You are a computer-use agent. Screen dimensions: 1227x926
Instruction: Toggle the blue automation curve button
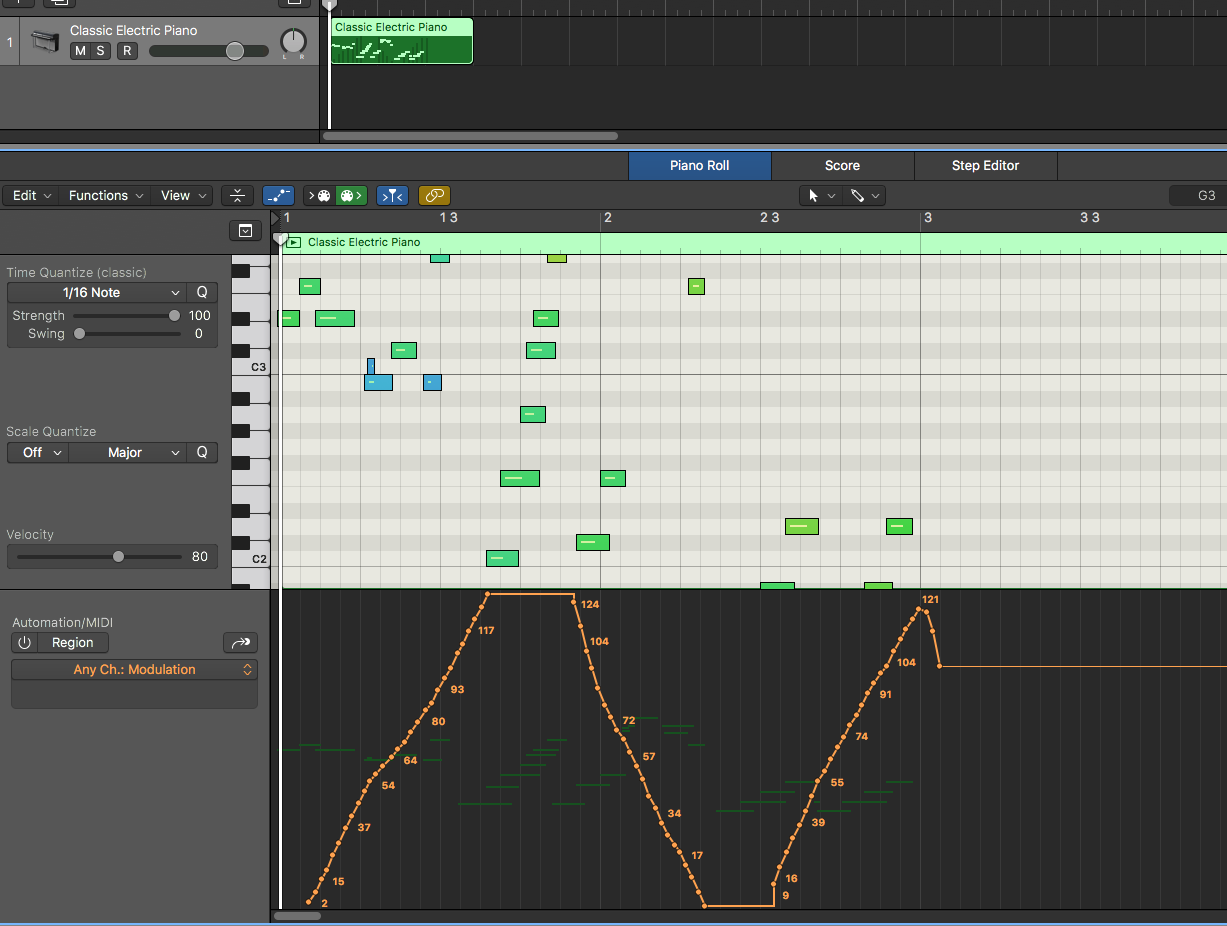click(x=278, y=195)
